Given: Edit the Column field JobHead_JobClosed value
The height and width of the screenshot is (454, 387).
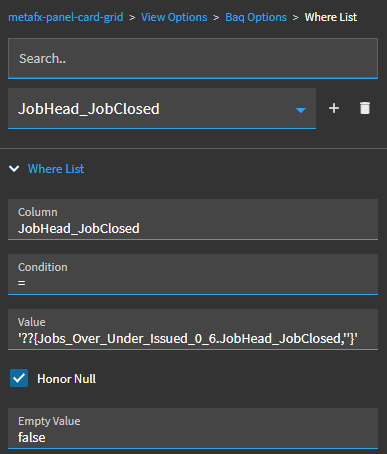Looking at the screenshot, I should [x=193, y=219].
